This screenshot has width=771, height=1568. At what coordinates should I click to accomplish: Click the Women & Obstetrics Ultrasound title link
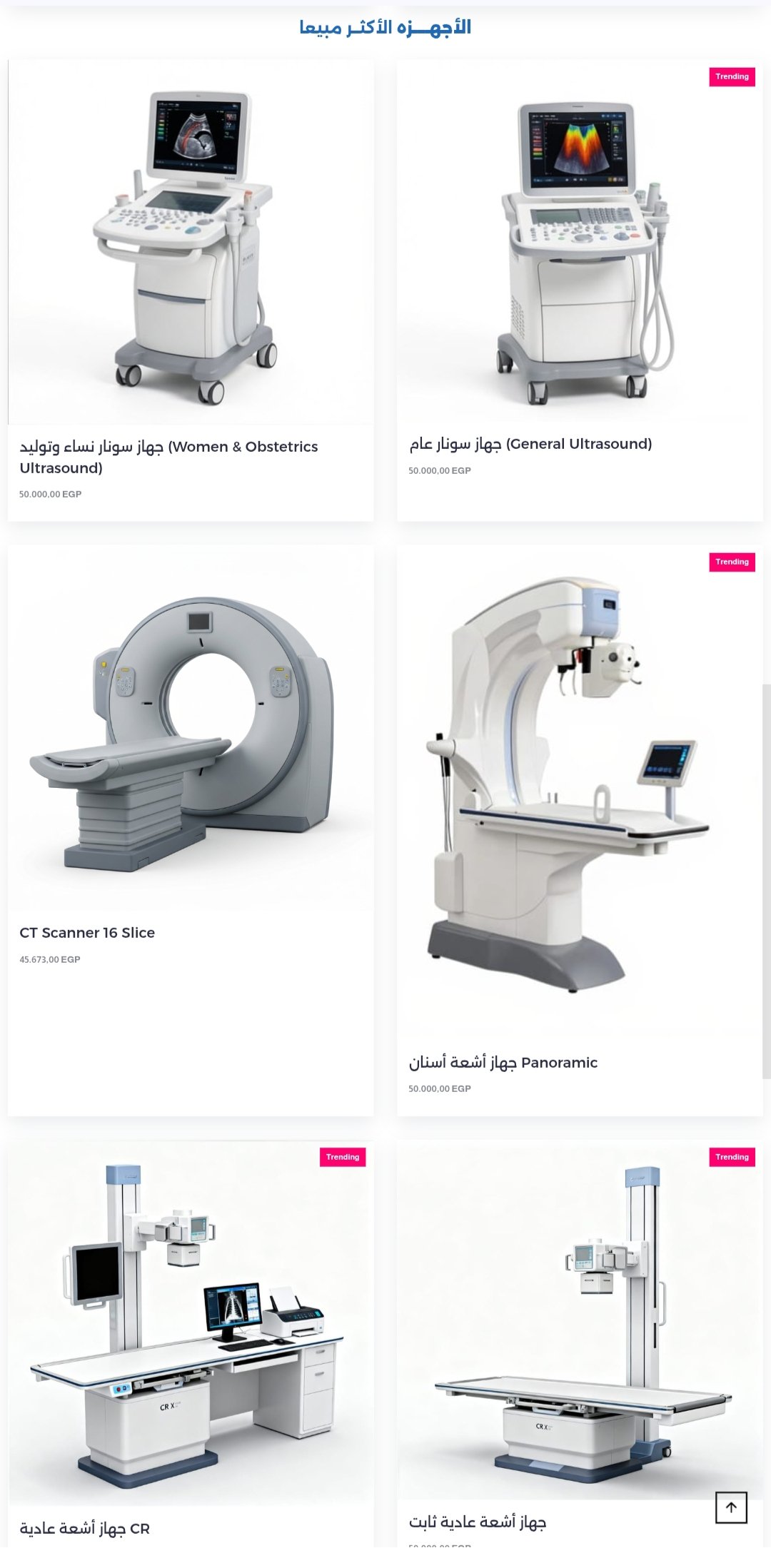(168, 457)
